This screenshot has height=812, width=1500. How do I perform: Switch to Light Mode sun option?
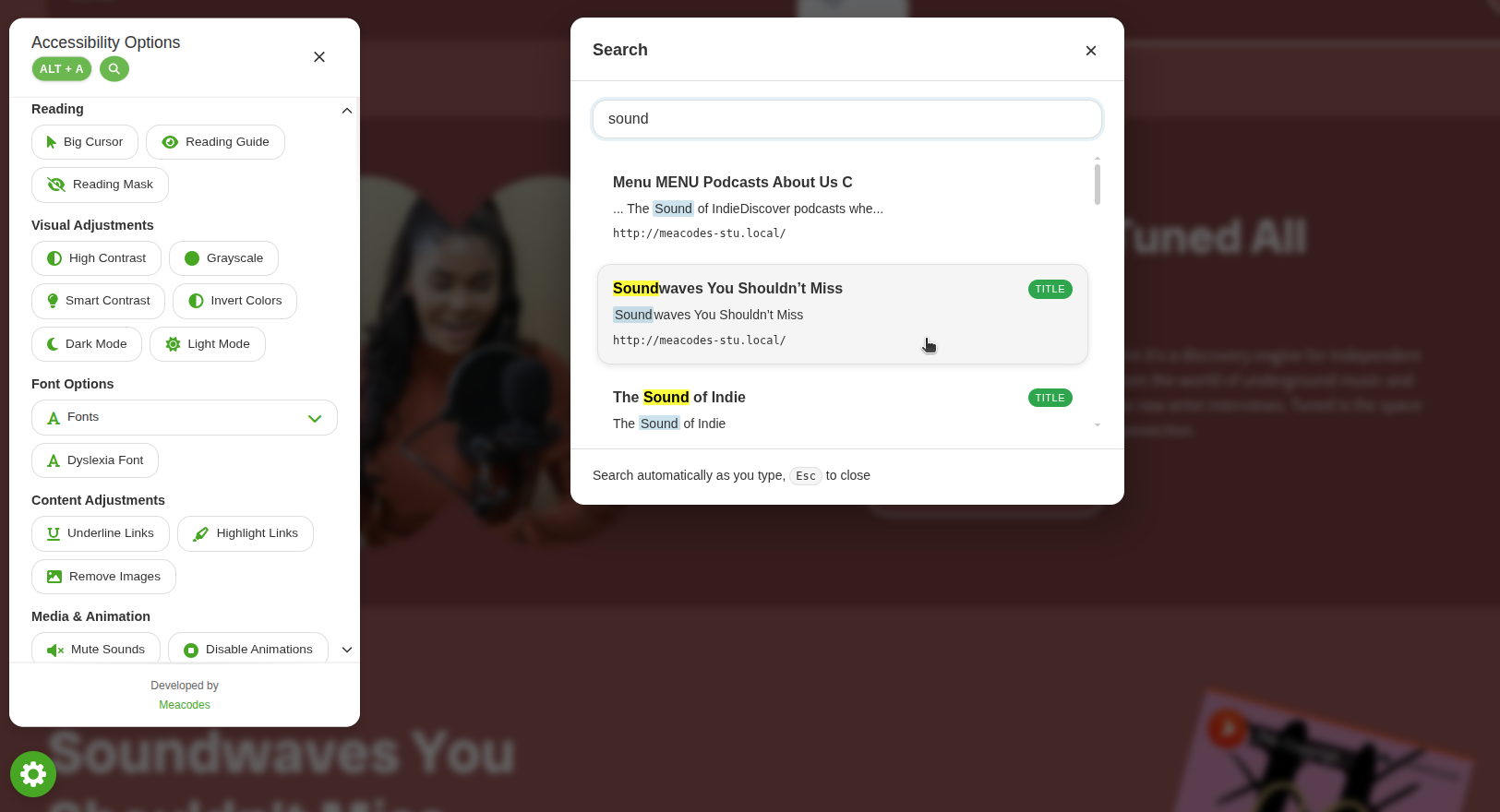click(208, 344)
